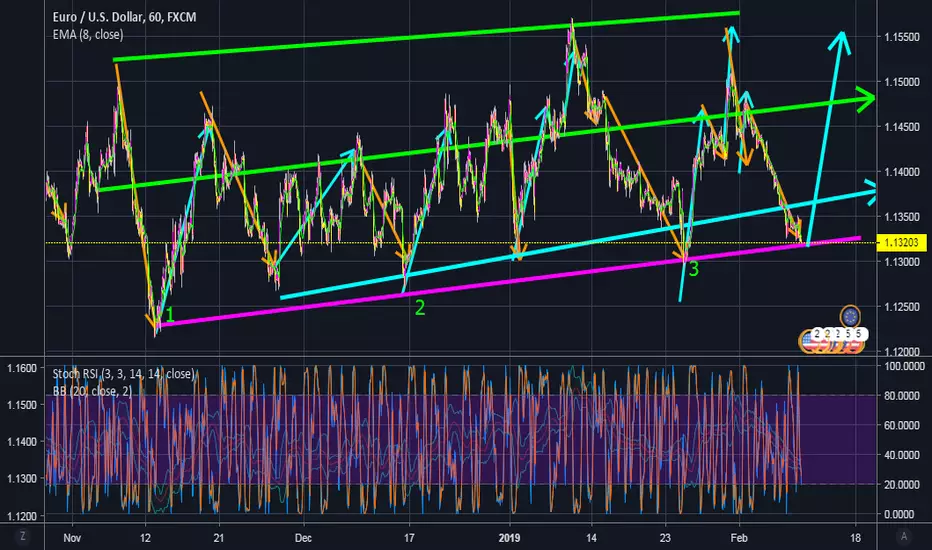Click the Feb label on time axis

coord(739,538)
